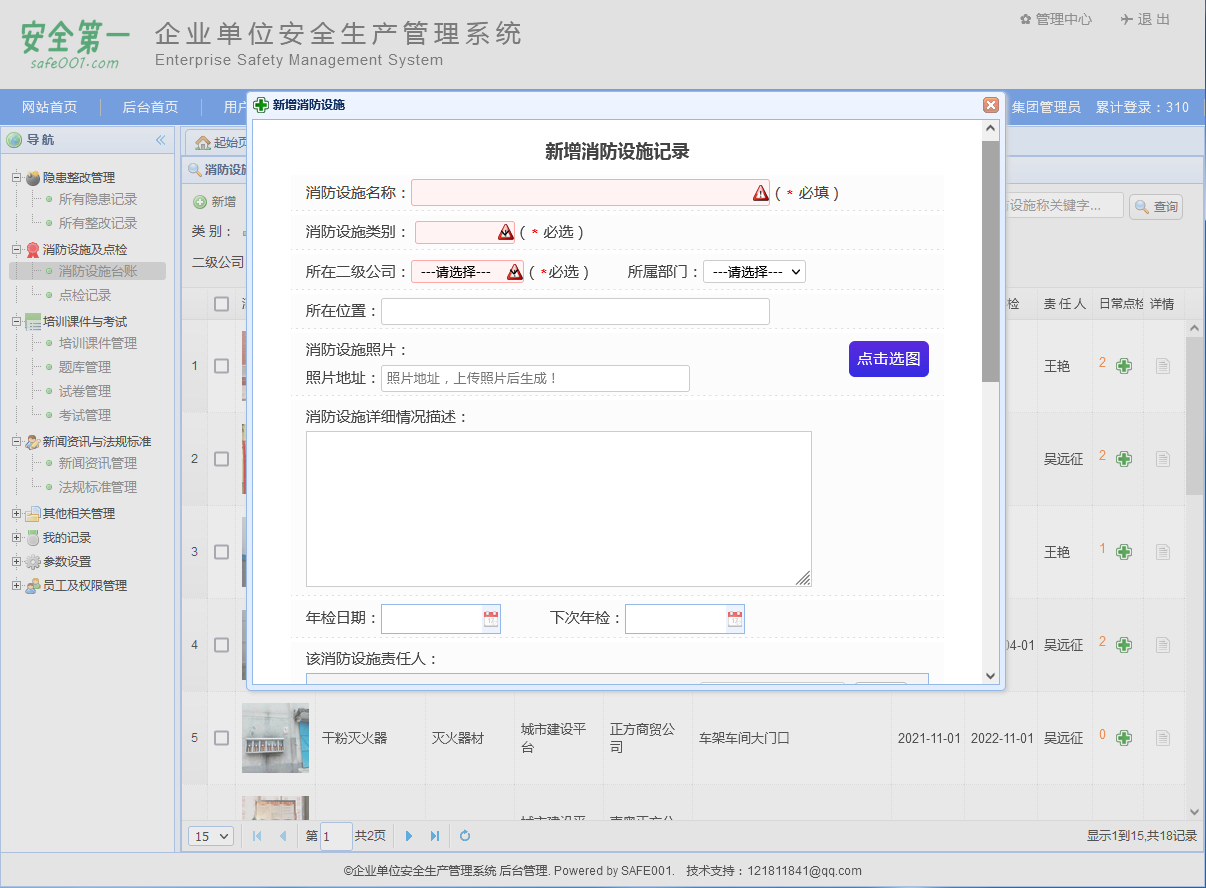The height and width of the screenshot is (888, 1206).
Task: Click the page number input box
Action: pos(336,836)
